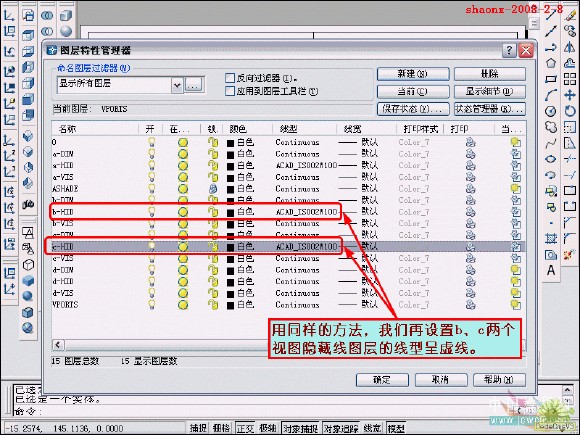The image size is (580, 435).
Task: Click the ellipsis button beside filter dropdown
Action: click(194, 85)
